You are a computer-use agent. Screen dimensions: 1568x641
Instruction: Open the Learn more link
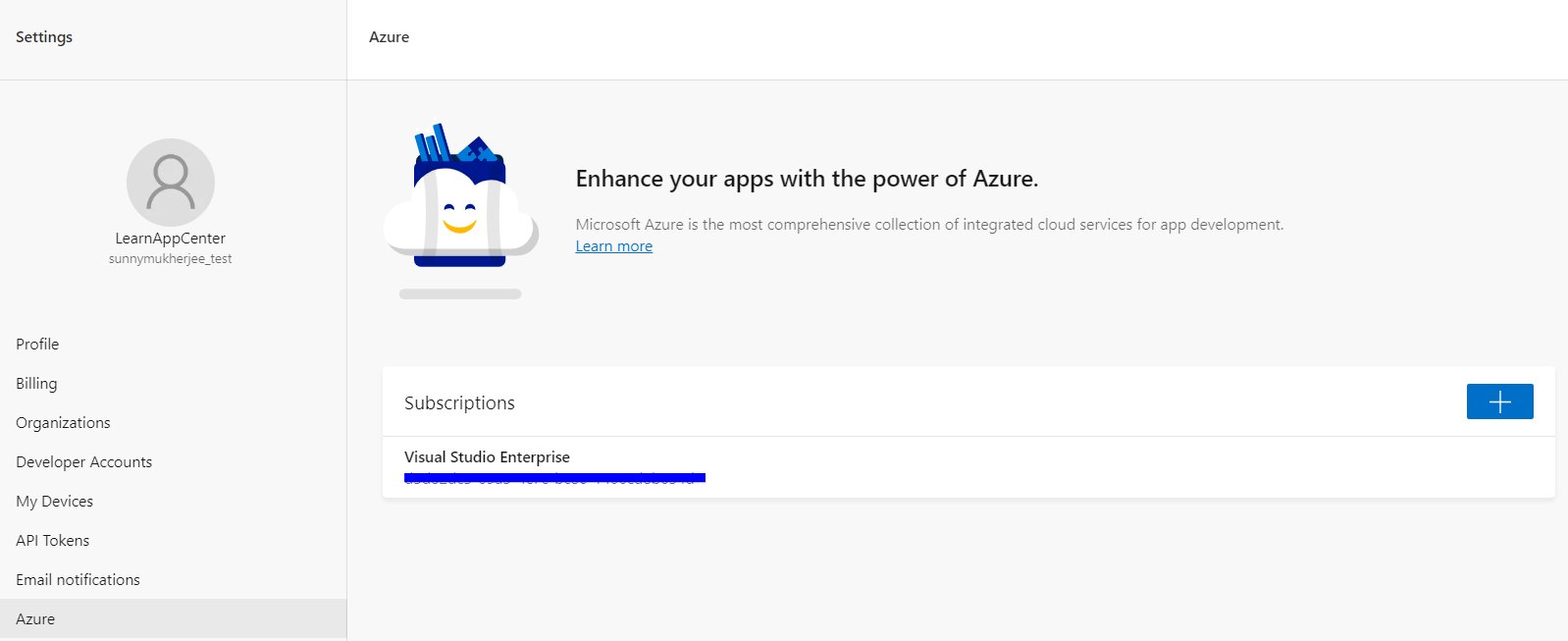[613, 245]
